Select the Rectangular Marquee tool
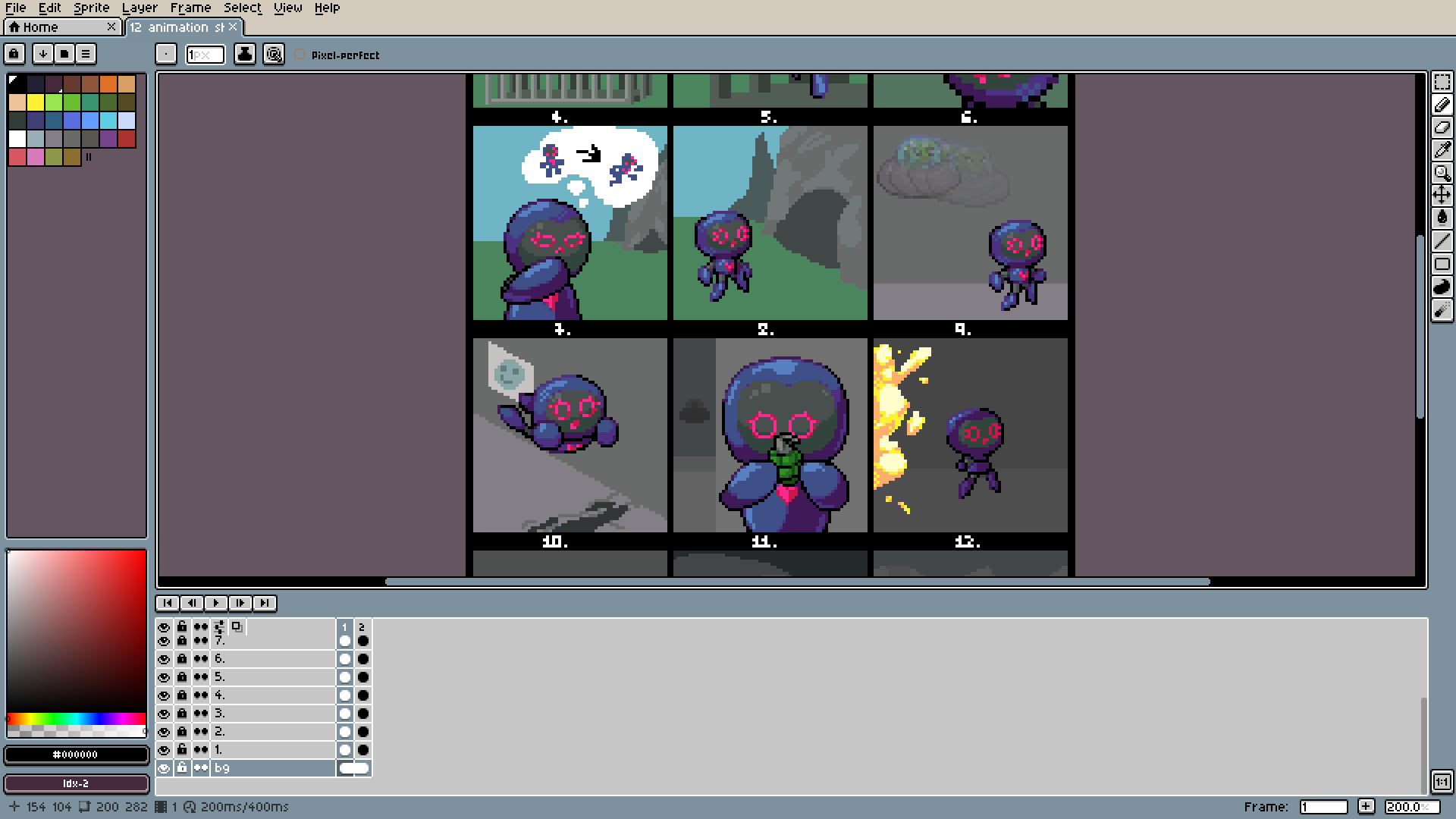This screenshot has width=1456, height=819. [1442, 82]
